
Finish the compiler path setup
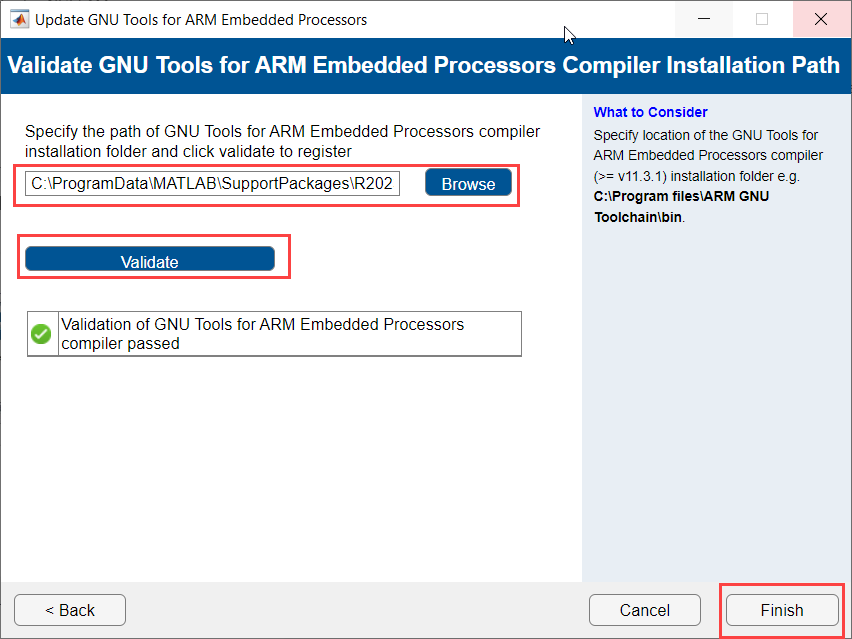(781, 610)
